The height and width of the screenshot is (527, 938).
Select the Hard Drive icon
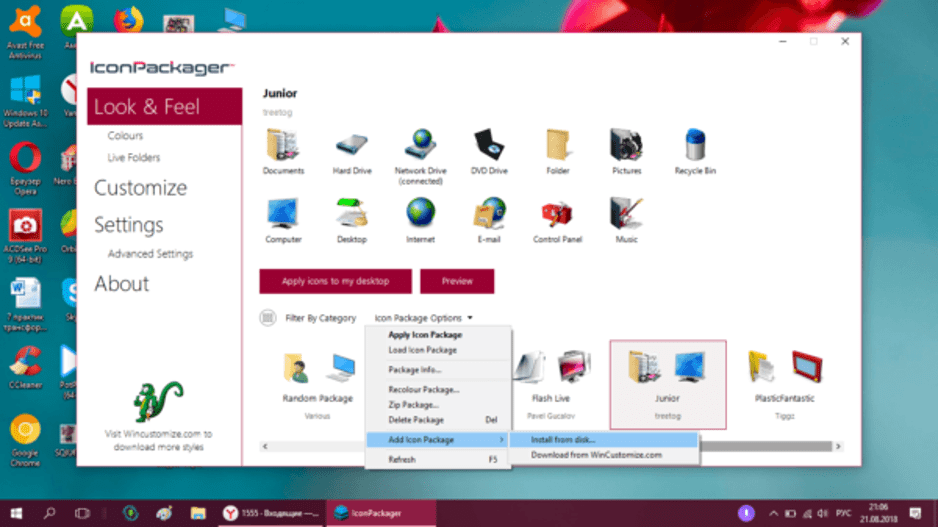click(352, 146)
